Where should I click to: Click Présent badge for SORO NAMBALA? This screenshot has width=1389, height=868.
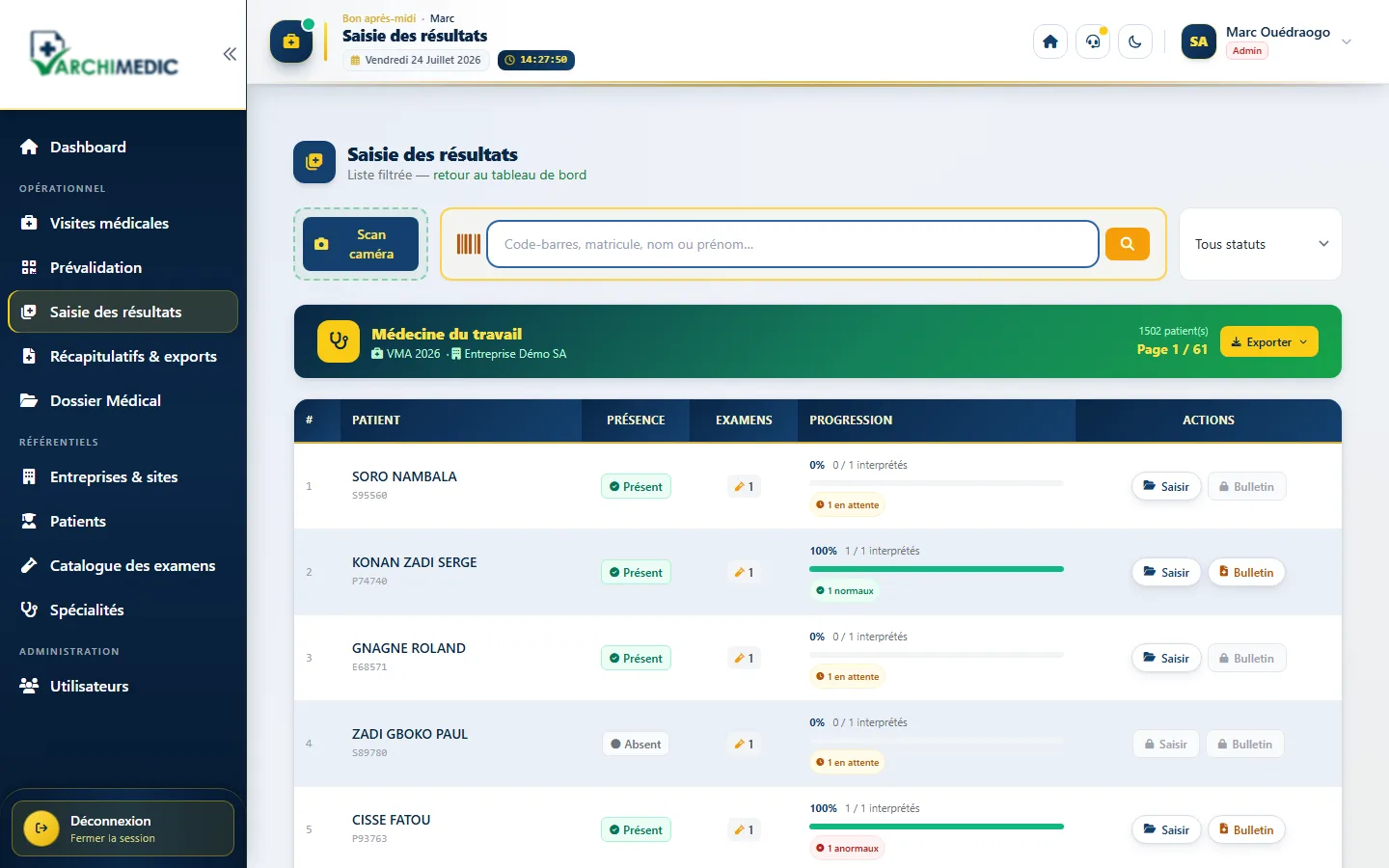tap(636, 486)
